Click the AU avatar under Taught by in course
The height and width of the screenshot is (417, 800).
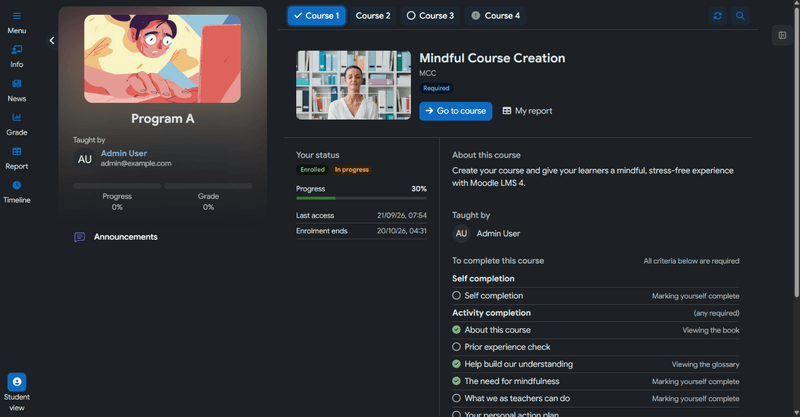click(x=461, y=234)
